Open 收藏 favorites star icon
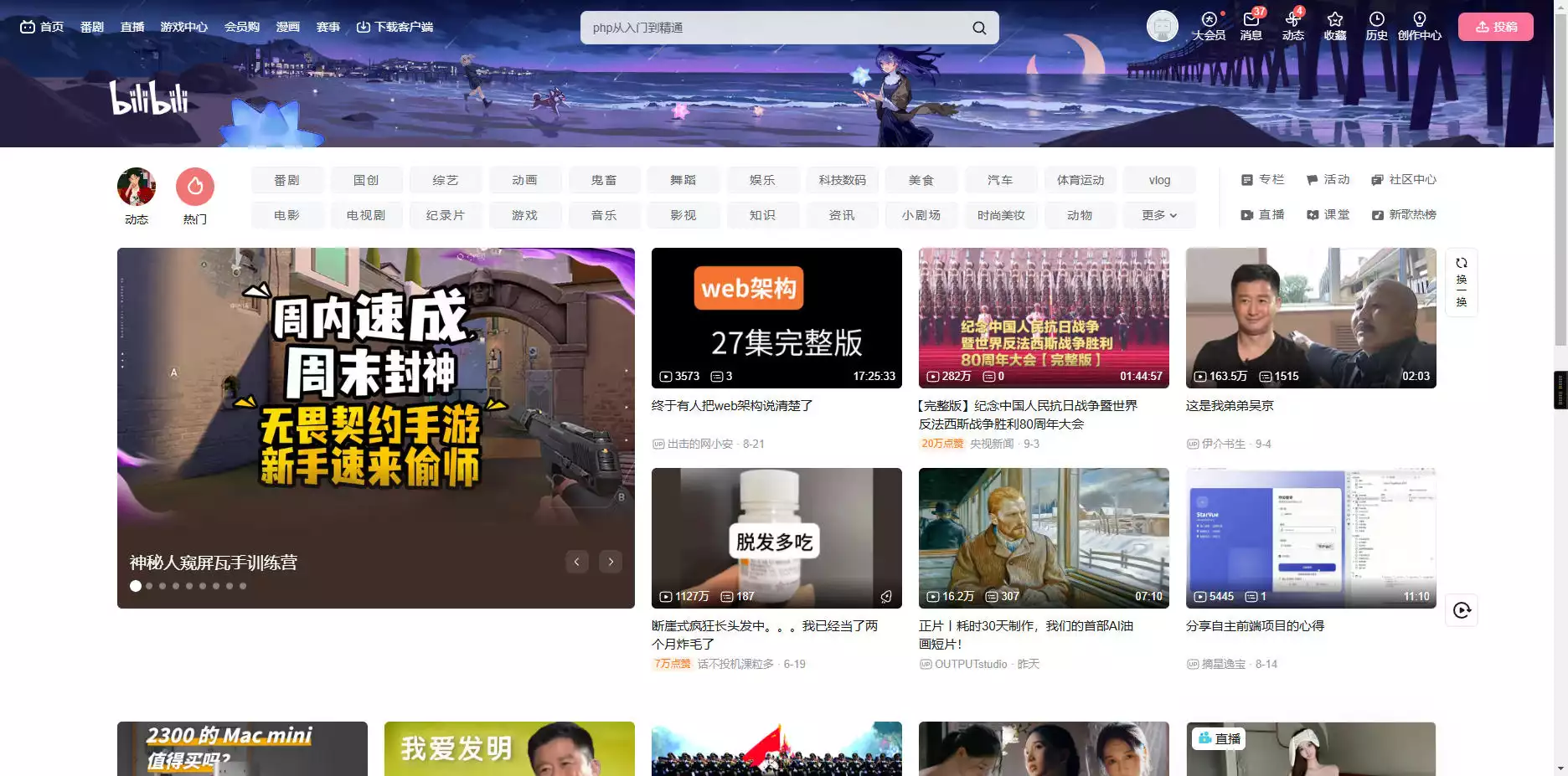The width and height of the screenshot is (1568, 776). pyautogui.click(x=1335, y=26)
